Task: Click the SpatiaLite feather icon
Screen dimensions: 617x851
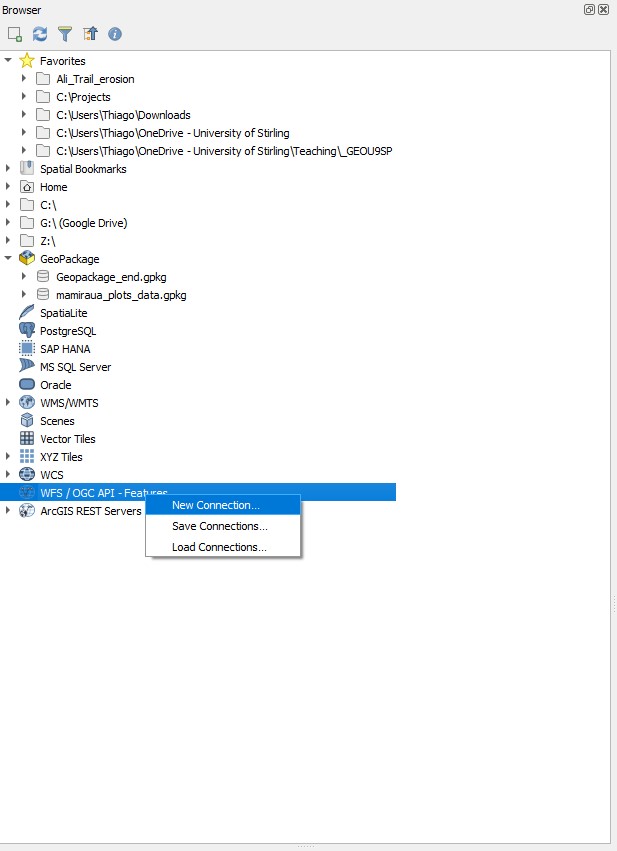Action: click(x=27, y=312)
